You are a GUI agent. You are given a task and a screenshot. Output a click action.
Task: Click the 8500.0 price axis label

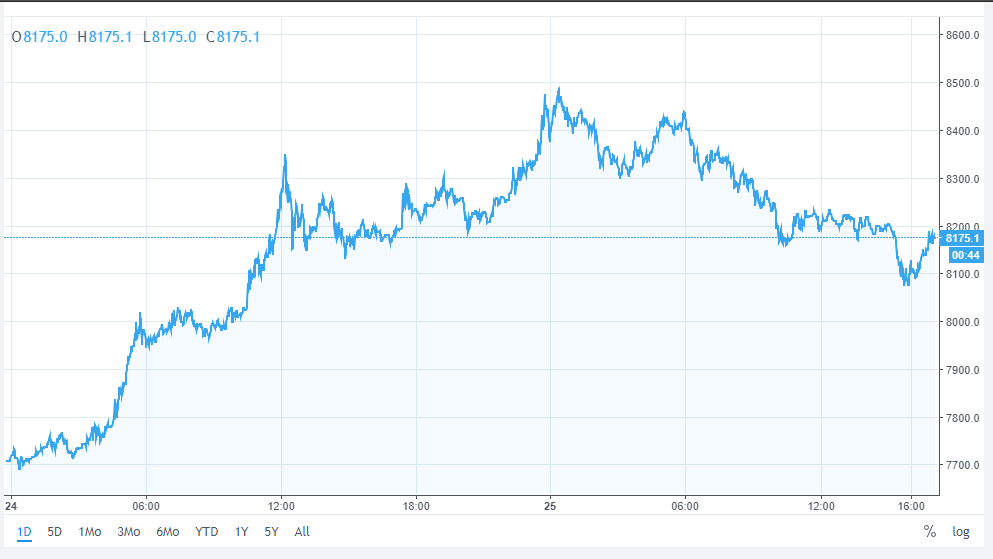(x=963, y=84)
